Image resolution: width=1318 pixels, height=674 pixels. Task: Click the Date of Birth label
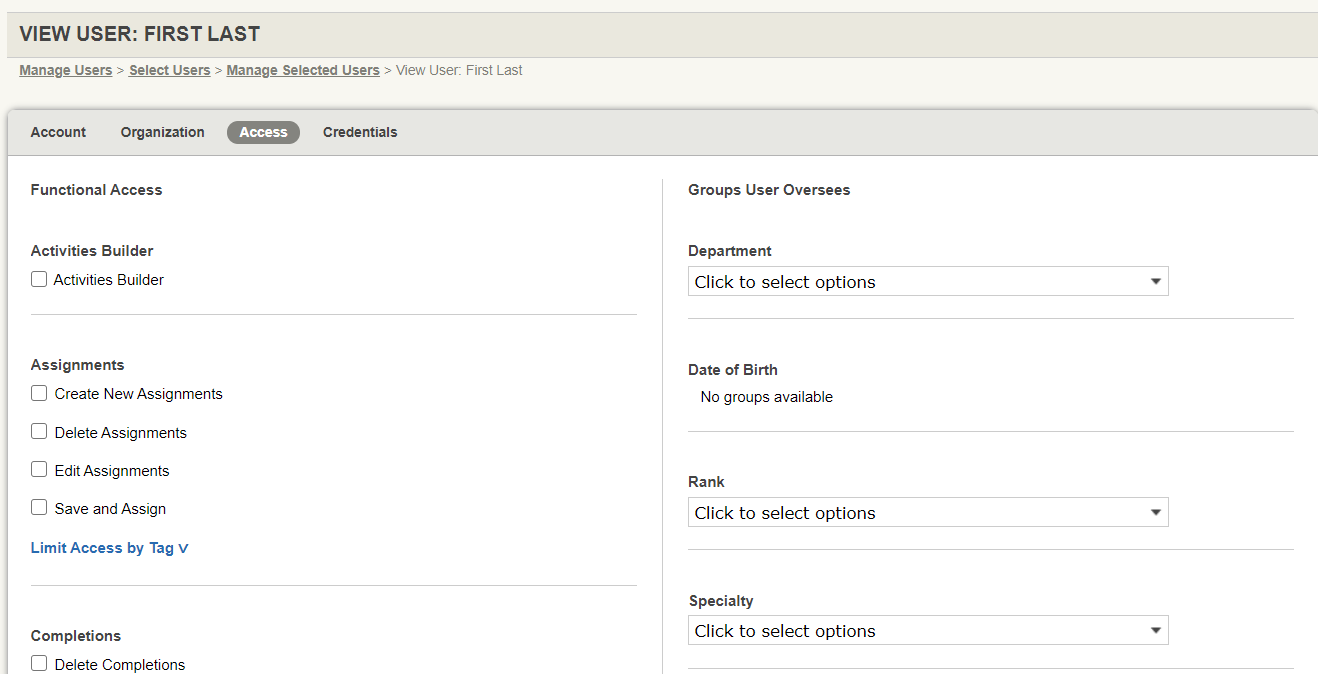(733, 370)
